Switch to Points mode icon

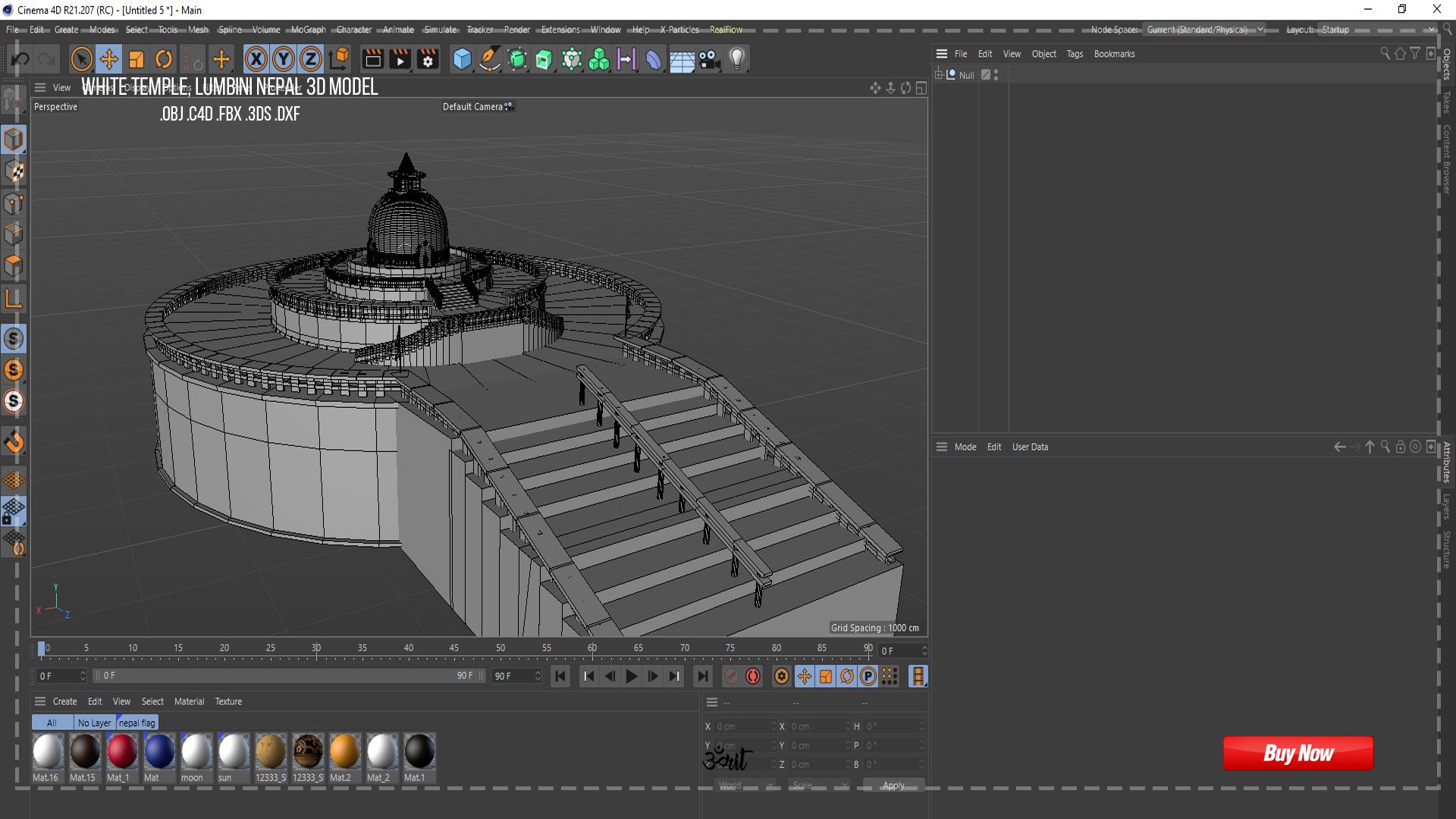tap(14, 203)
